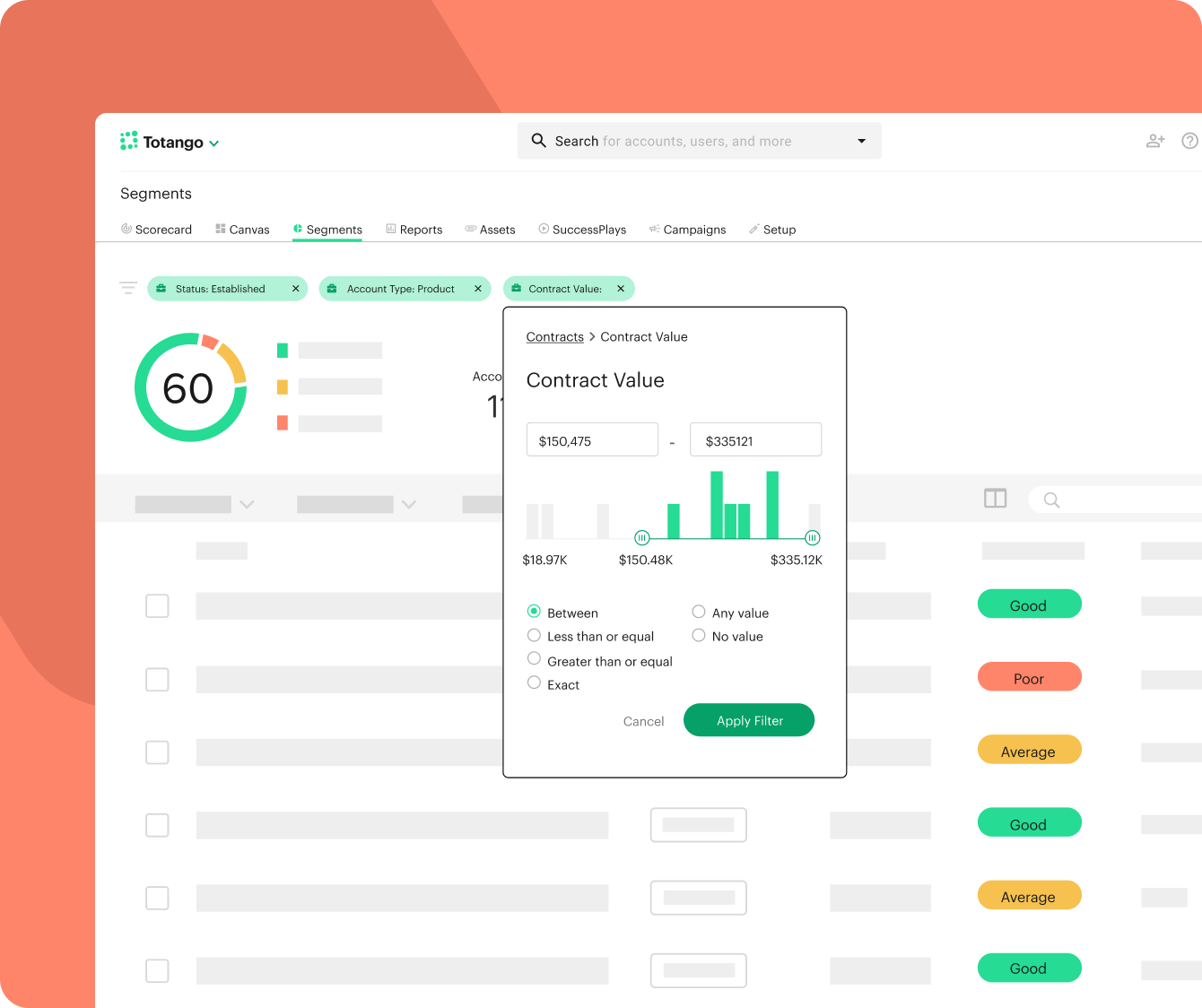This screenshot has height=1008, width=1202.
Task: Check the third row checkbox
Action: click(157, 752)
